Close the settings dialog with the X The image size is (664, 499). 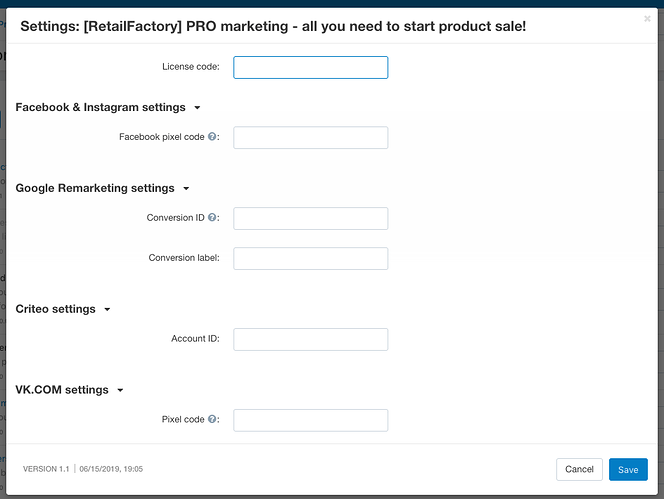click(647, 19)
